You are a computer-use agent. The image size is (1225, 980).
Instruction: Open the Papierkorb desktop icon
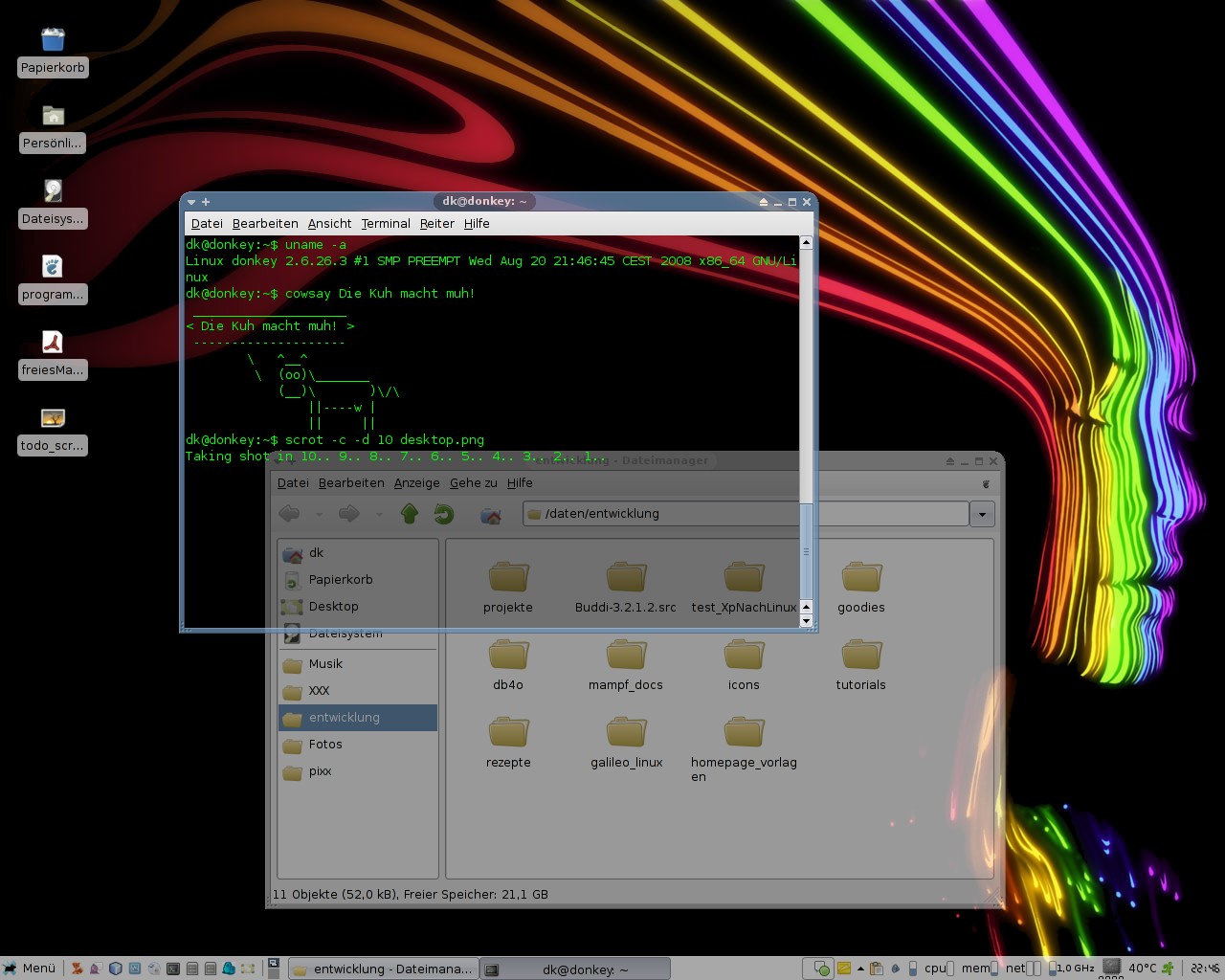pyautogui.click(x=53, y=40)
